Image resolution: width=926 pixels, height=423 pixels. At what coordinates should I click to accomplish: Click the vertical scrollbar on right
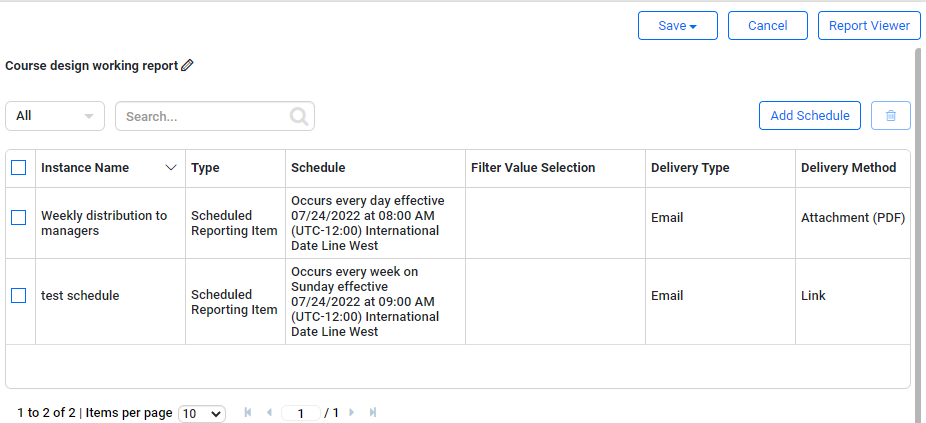tap(918, 236)
